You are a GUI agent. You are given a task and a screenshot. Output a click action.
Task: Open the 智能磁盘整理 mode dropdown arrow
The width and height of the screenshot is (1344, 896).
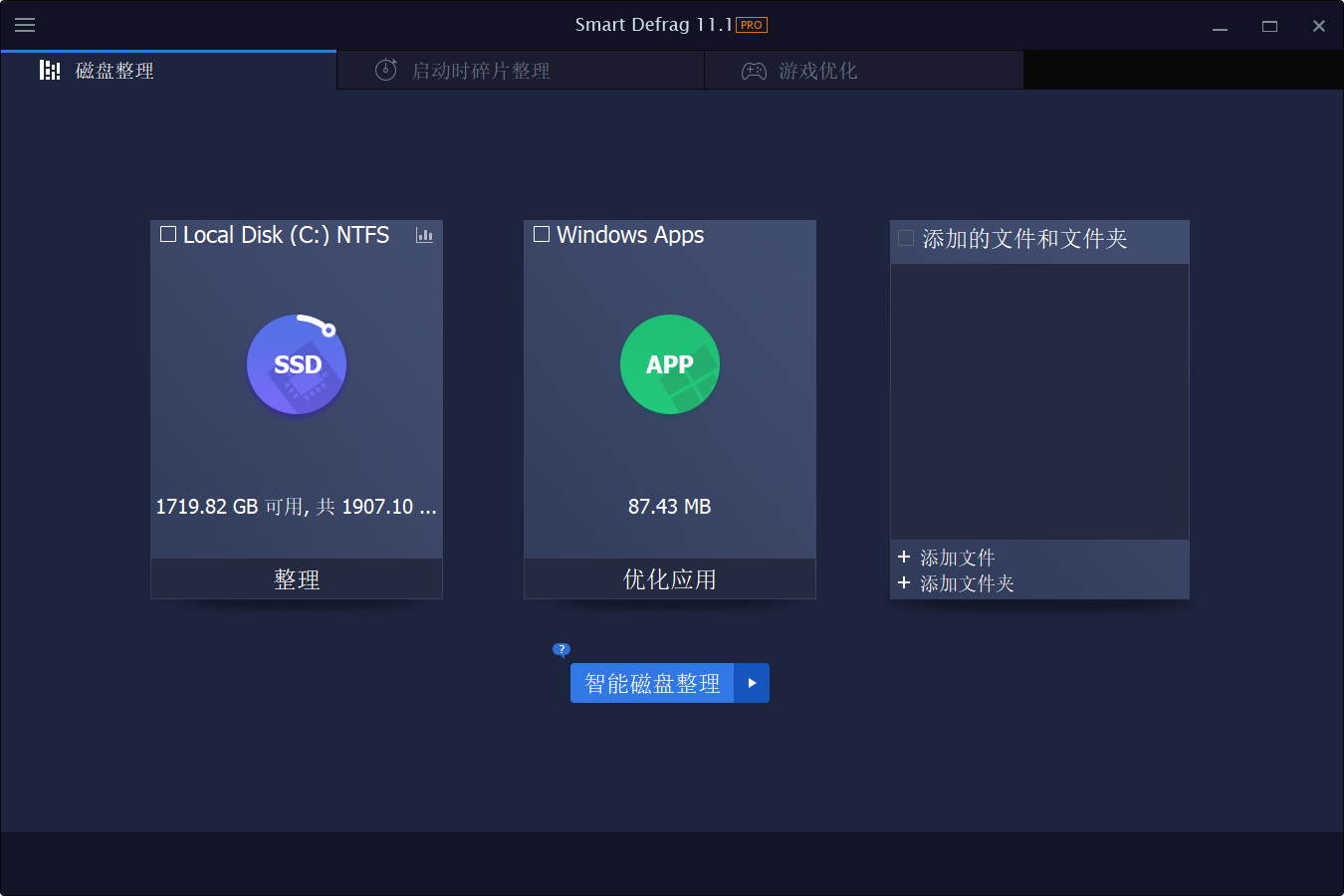pyautogui.click(x=754, y=683)
